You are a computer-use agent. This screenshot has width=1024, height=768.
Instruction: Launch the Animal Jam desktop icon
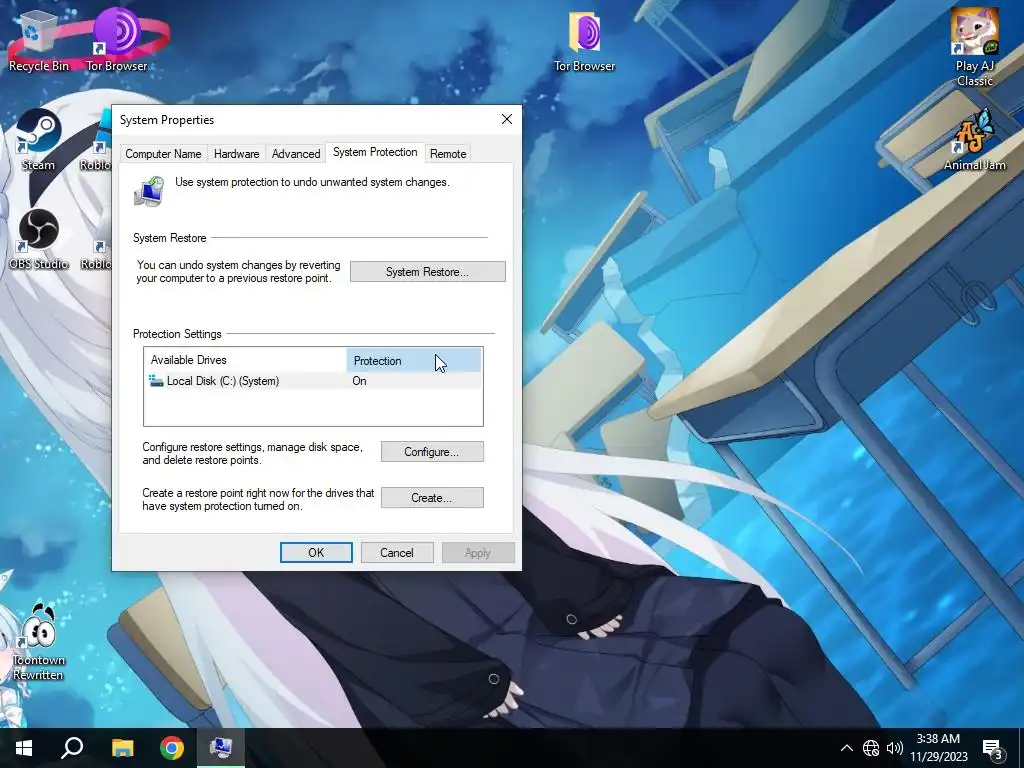974,140
